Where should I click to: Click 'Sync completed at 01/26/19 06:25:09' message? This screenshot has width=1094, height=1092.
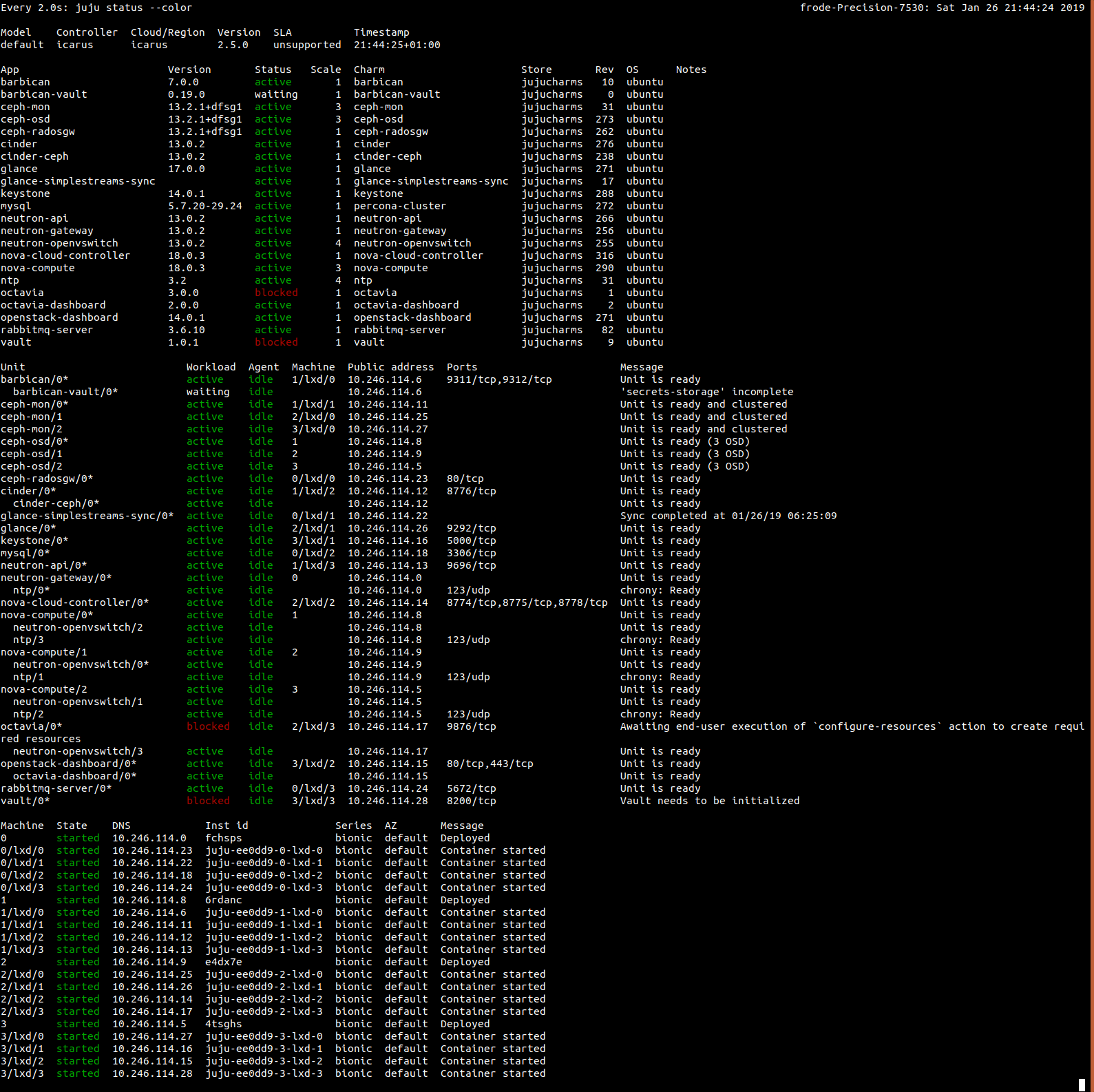point(728,516)
